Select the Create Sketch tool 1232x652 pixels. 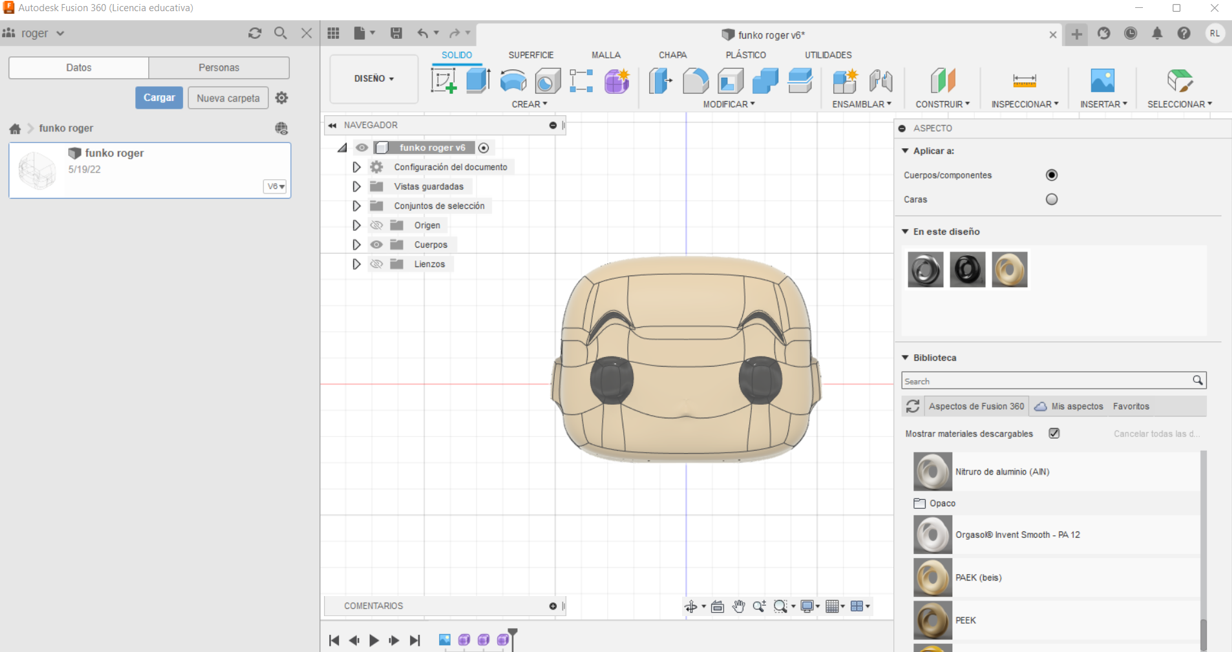pos(444,81)
